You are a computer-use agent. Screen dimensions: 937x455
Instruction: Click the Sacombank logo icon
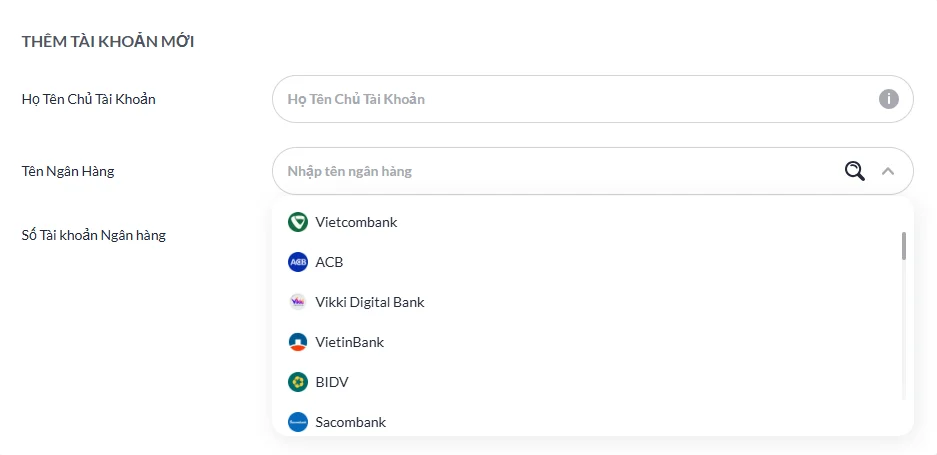[x=297, y=422]
